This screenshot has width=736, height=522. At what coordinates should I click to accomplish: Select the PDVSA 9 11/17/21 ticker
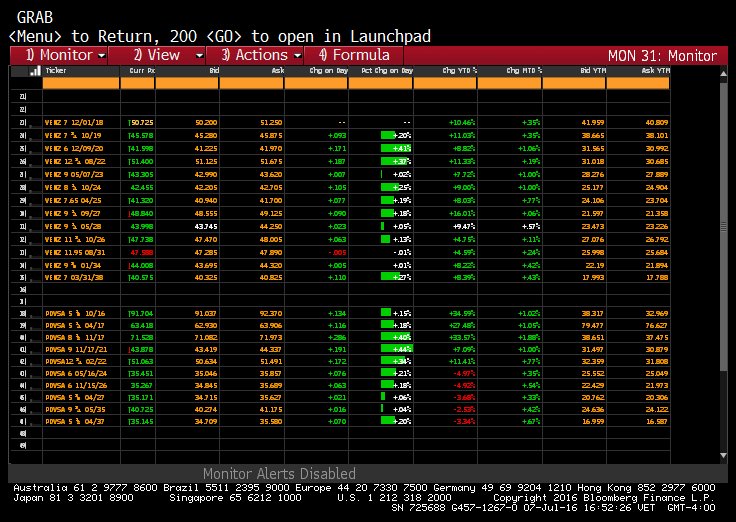click(76, 350)
